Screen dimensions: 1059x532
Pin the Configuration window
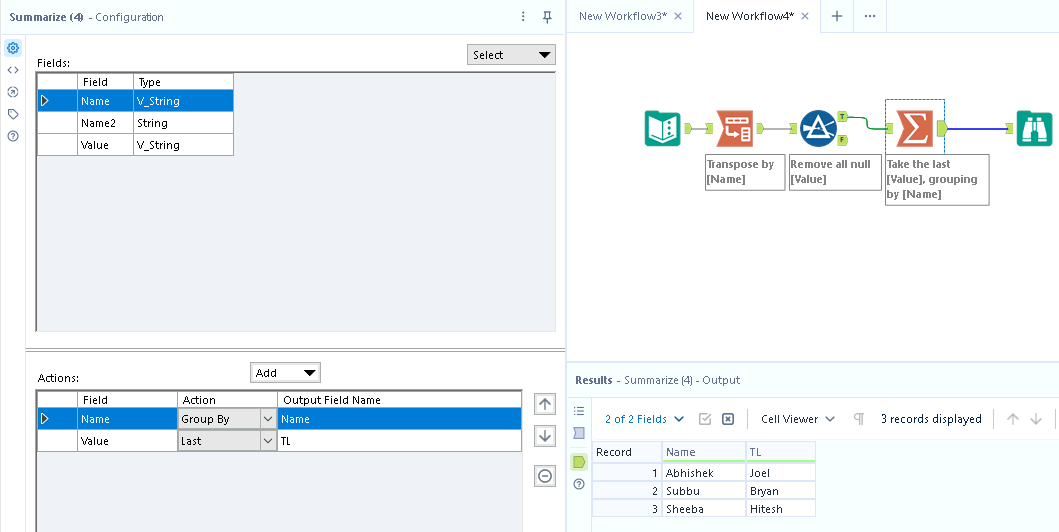click(547, 17)
